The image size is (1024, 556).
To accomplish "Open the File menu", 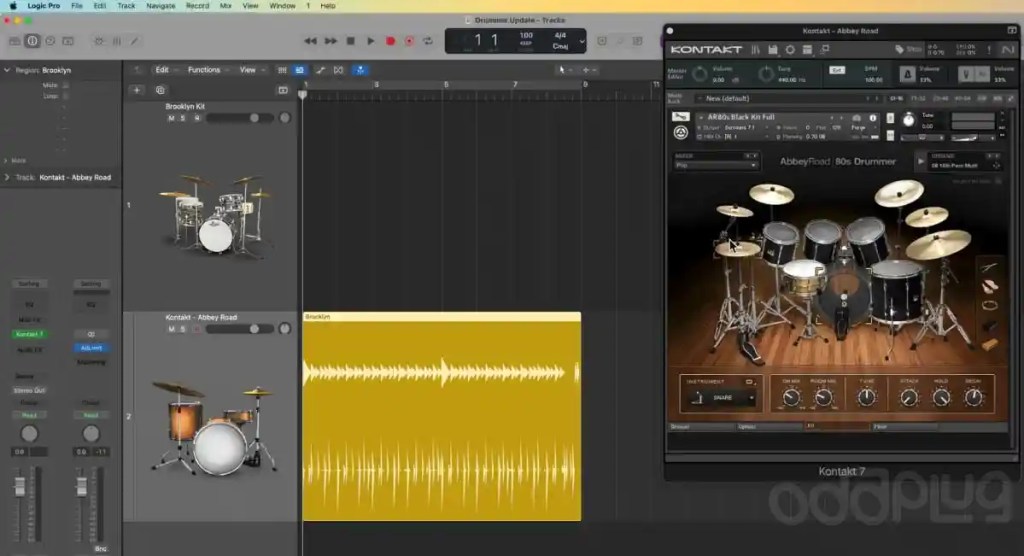I will [x=76, y=6].
